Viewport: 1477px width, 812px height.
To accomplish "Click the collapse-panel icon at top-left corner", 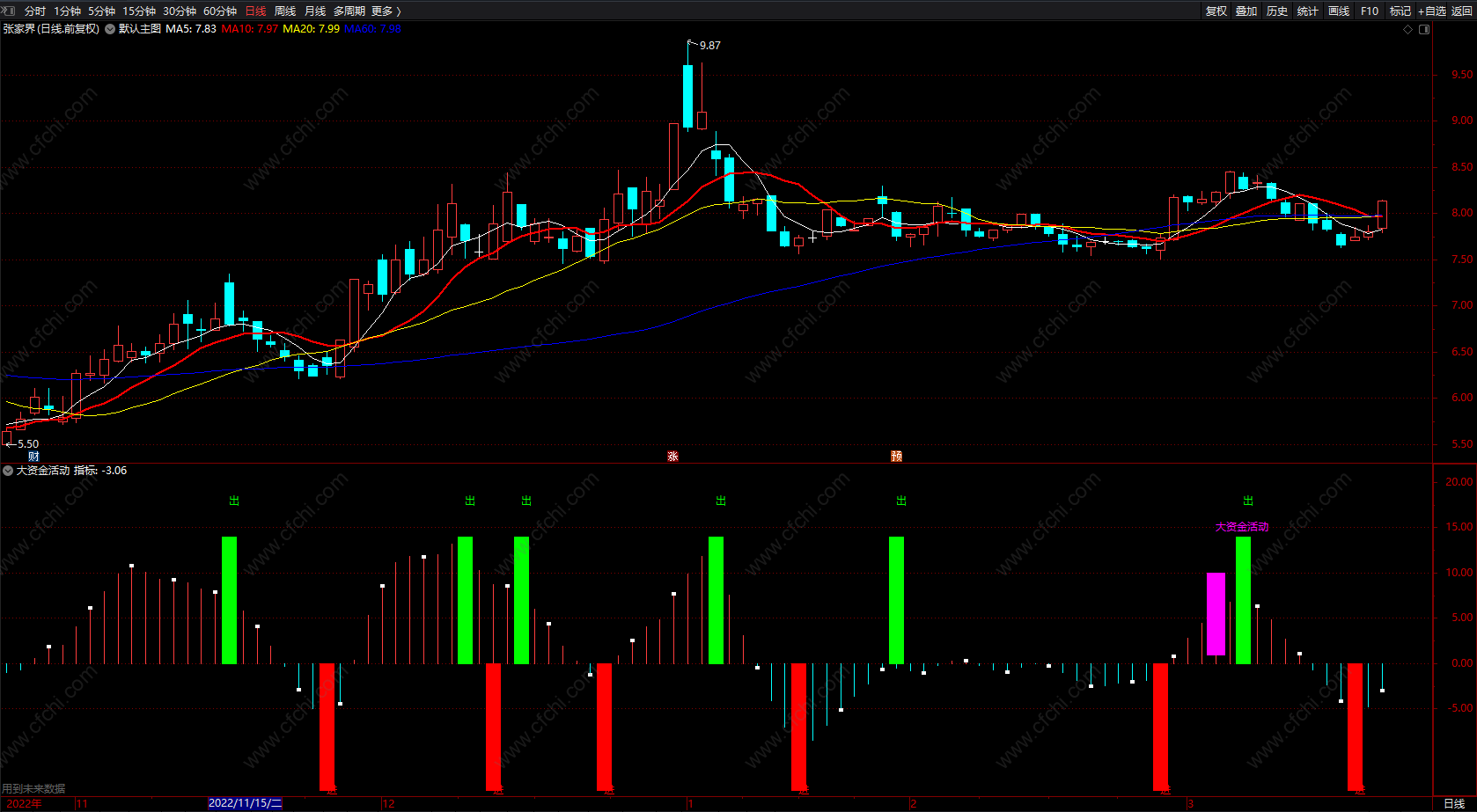I will coord(8,11).
